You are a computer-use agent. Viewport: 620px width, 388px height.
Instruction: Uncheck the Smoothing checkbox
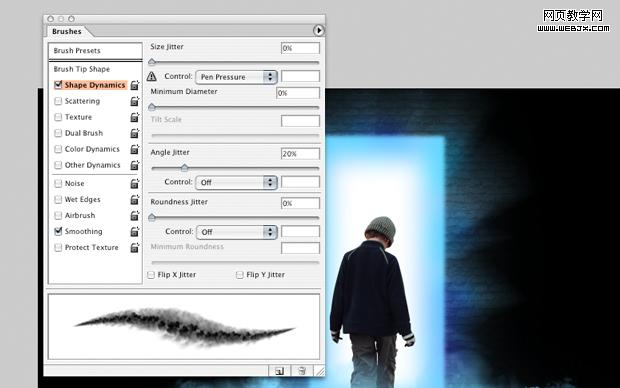58,231
